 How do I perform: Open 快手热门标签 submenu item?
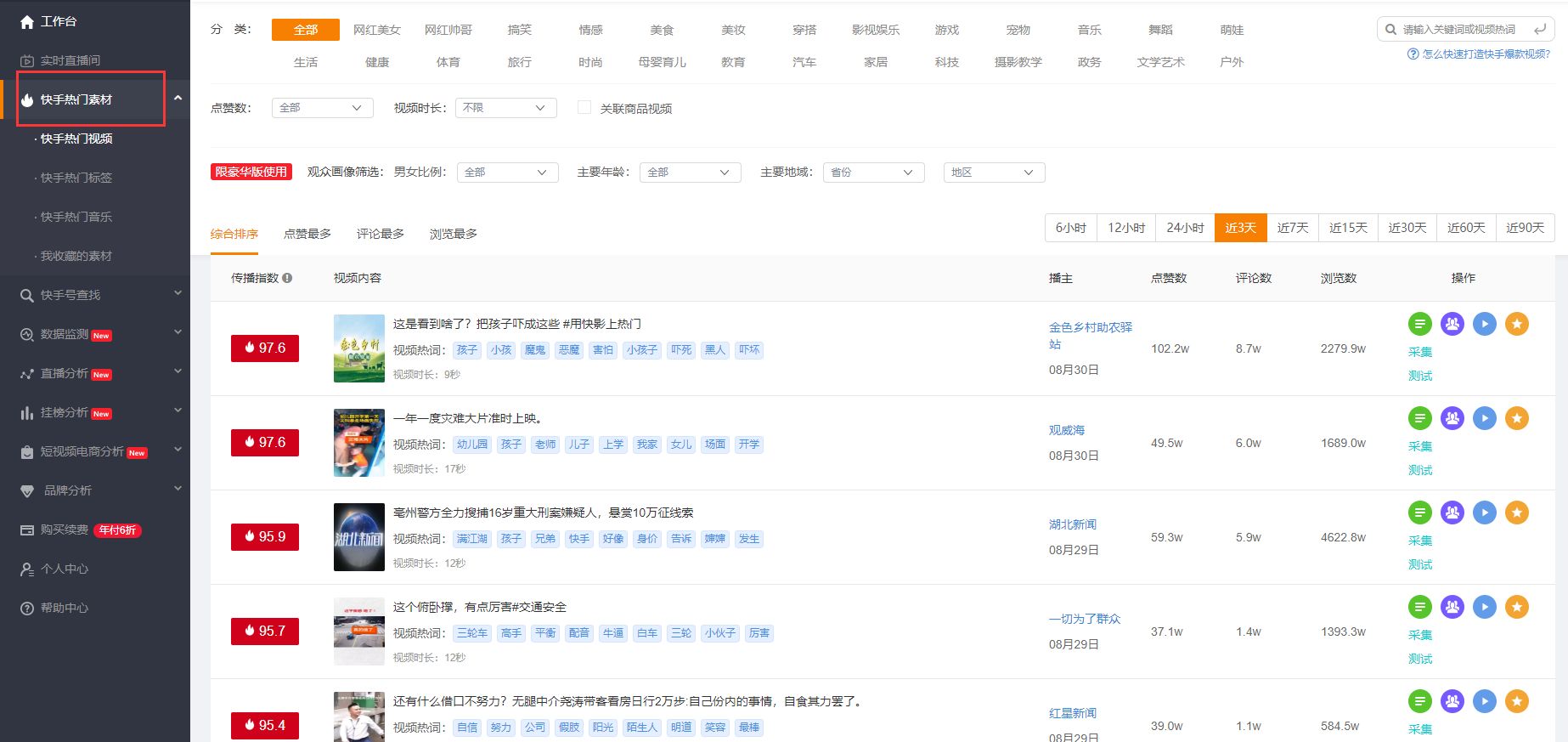tap(76, 178)
